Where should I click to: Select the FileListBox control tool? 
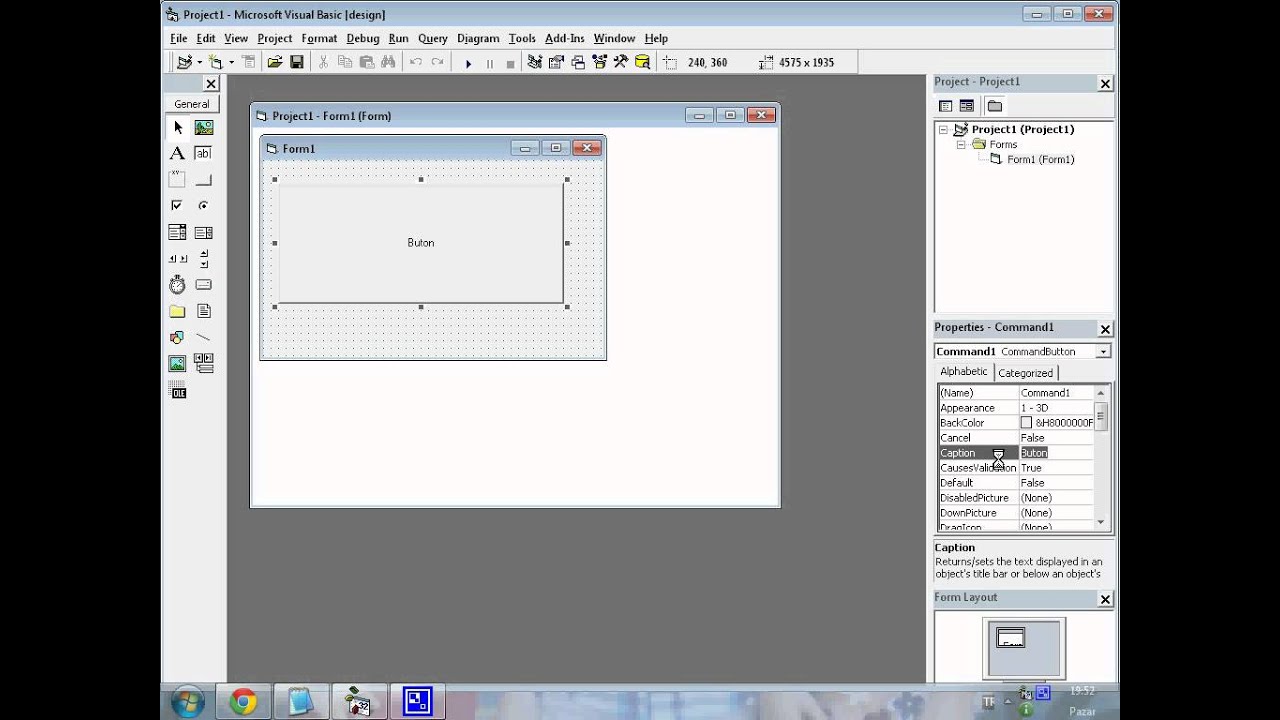click(x=204, y=311)
